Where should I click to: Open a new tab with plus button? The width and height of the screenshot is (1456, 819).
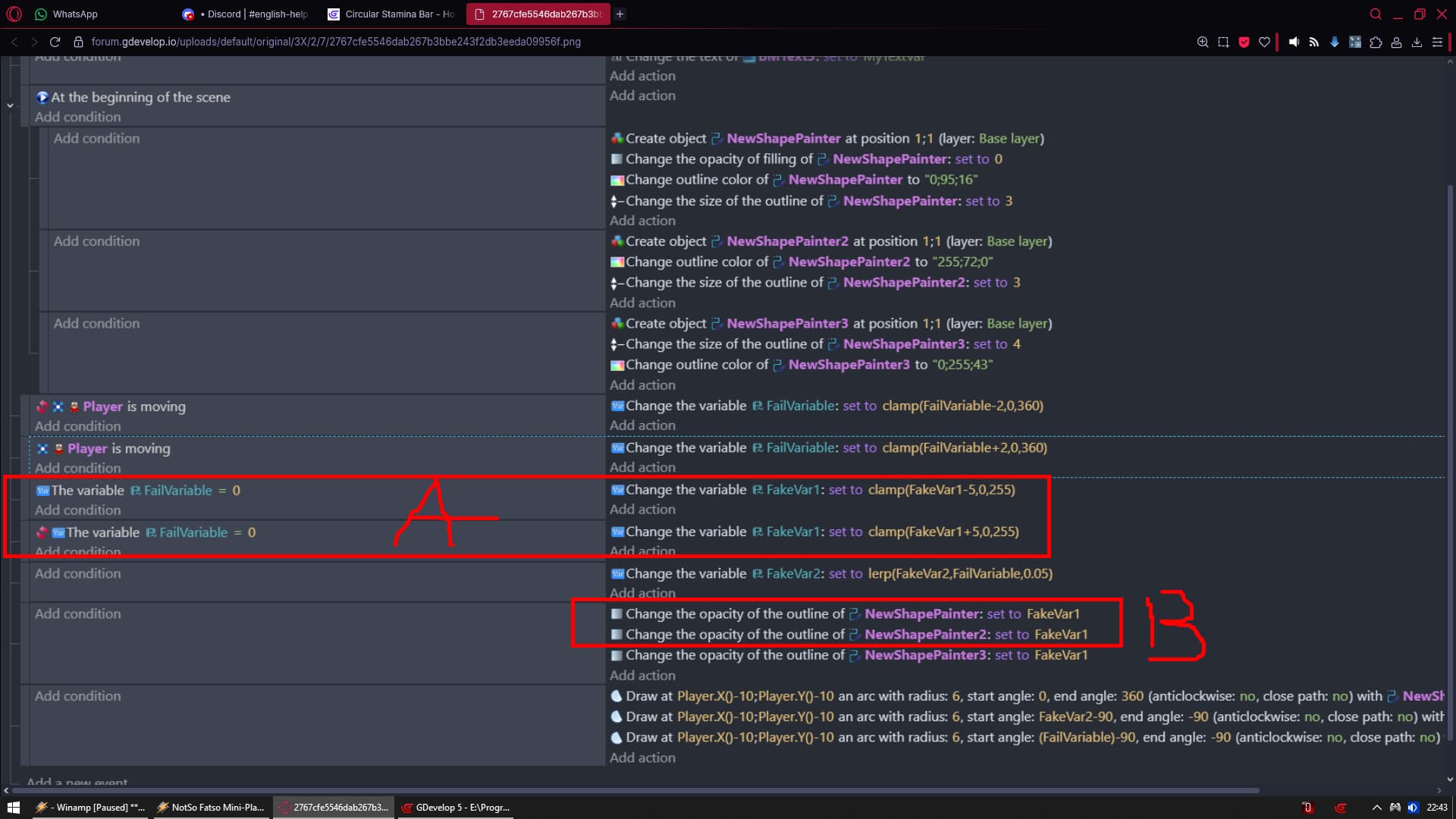pyautogui.click(x=620, y=14)
